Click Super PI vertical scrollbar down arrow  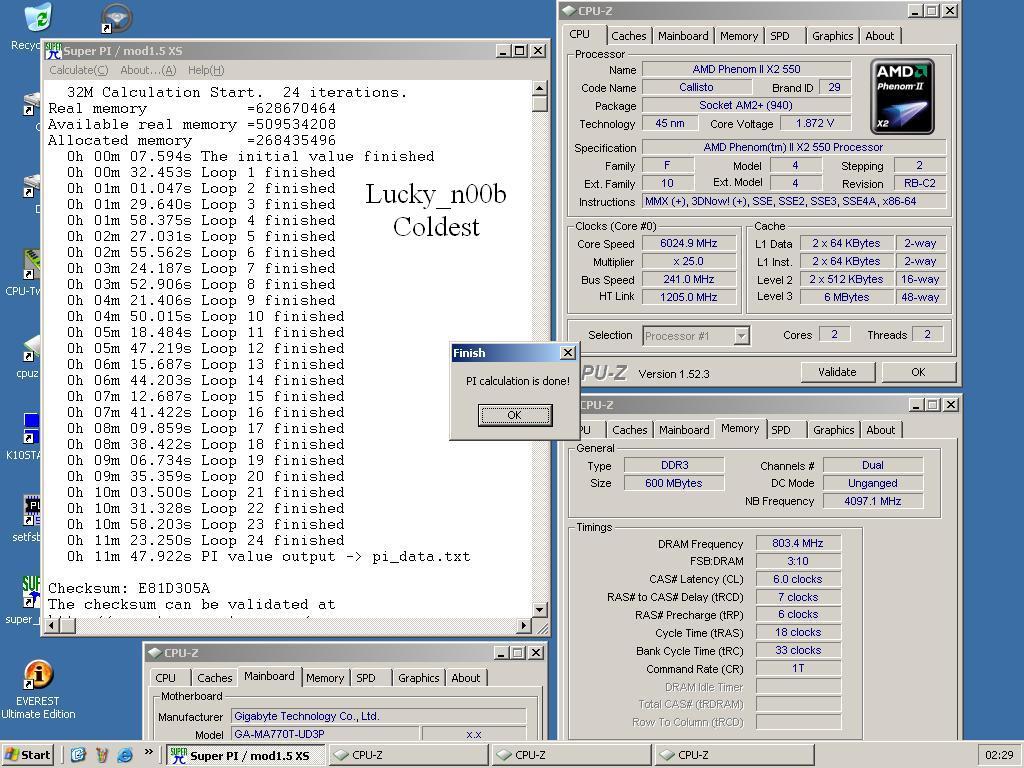click(x=539, y=610)
